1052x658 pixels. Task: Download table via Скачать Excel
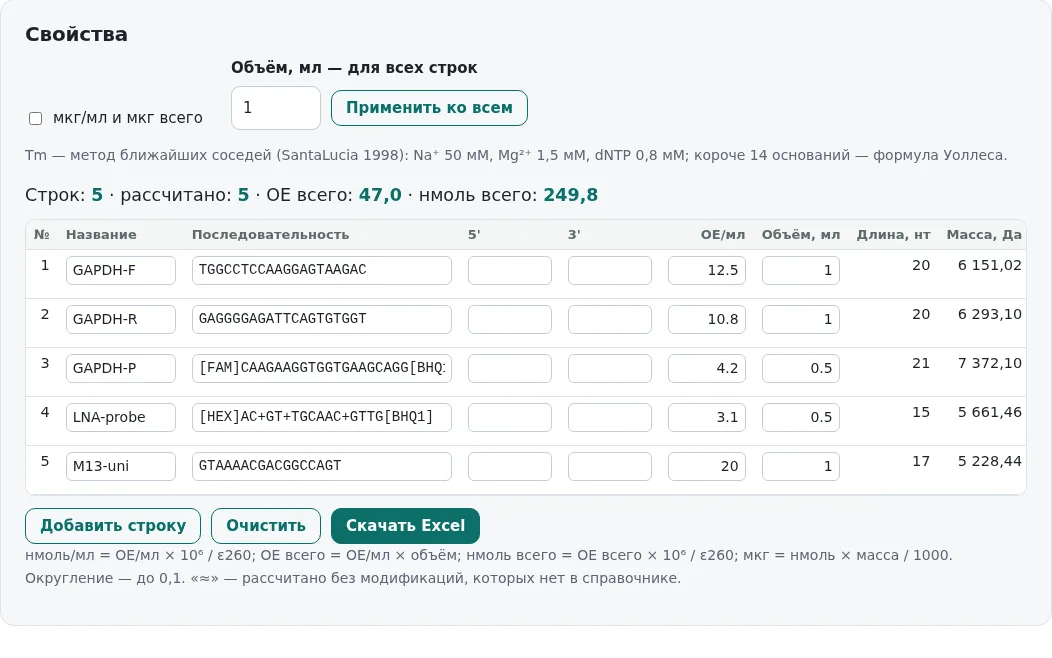click(405, 526)
